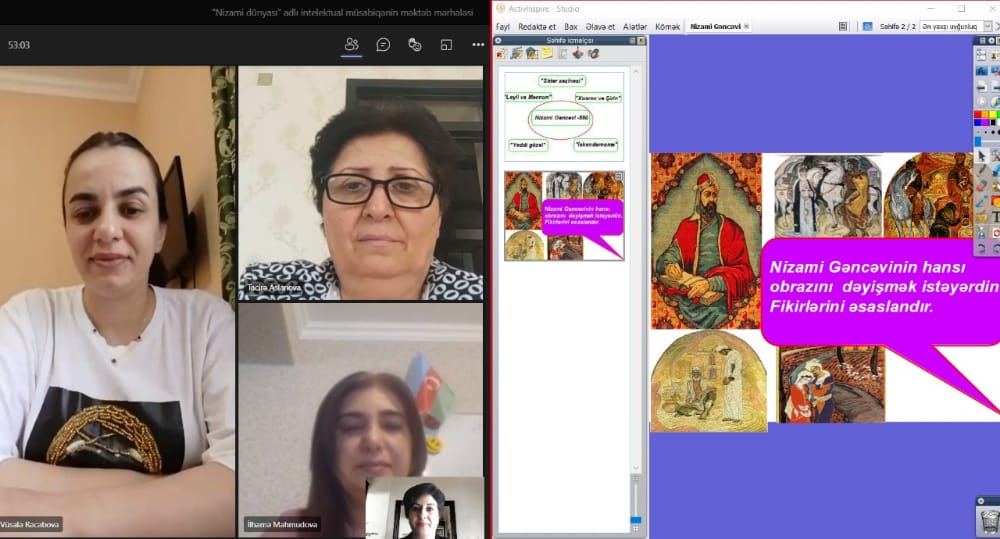The width and height of the screenshot is (1000, 539).
Task: Click the Nizami Gəncəvi portrait on the page
Action: [706, 240]
